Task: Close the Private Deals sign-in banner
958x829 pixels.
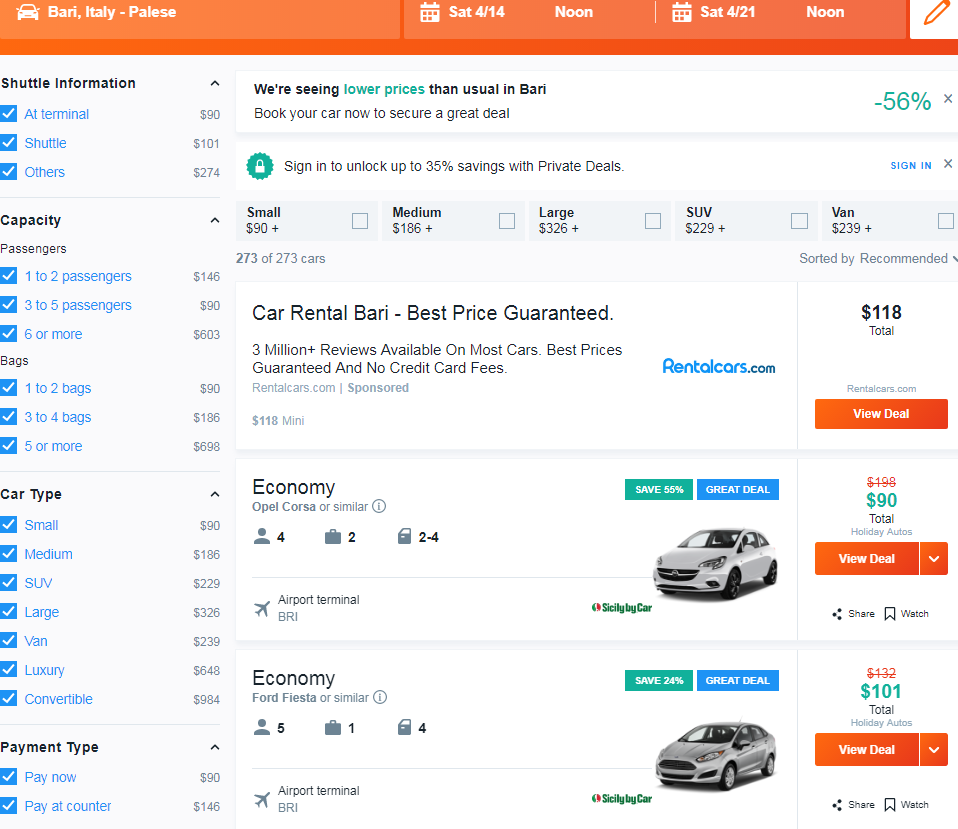Action: [948, 164]
